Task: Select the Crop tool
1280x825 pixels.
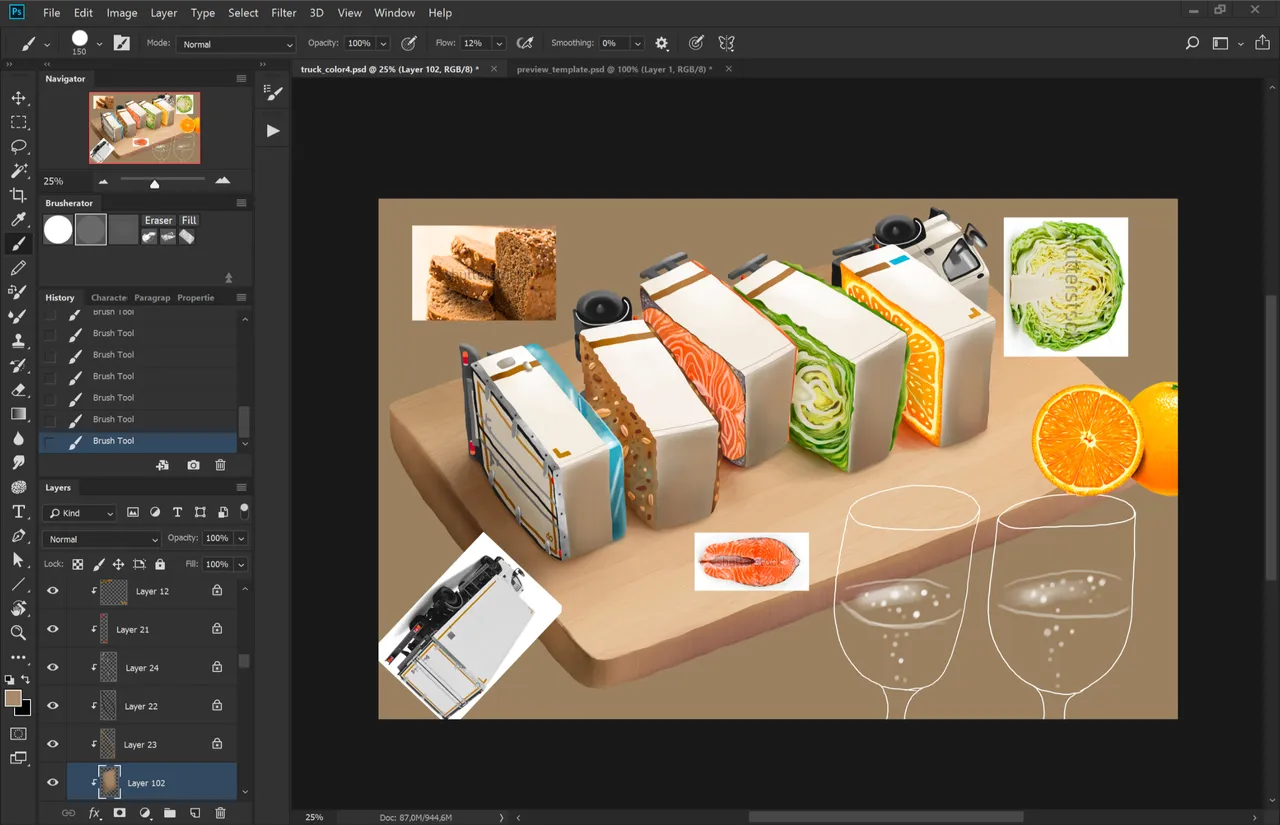Action: tap(18, 195)
